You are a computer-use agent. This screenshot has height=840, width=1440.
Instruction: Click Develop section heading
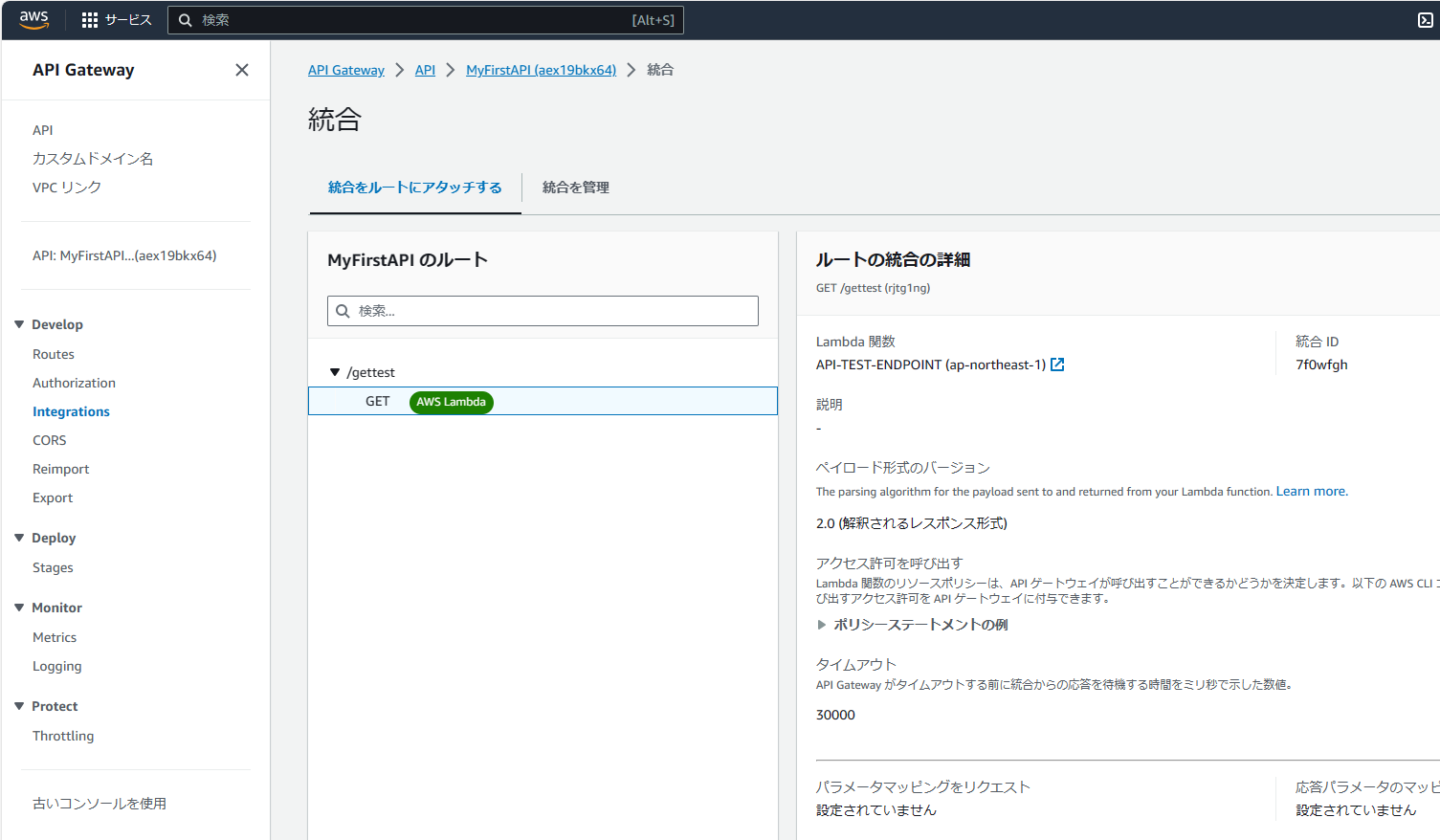click(57, 324)
